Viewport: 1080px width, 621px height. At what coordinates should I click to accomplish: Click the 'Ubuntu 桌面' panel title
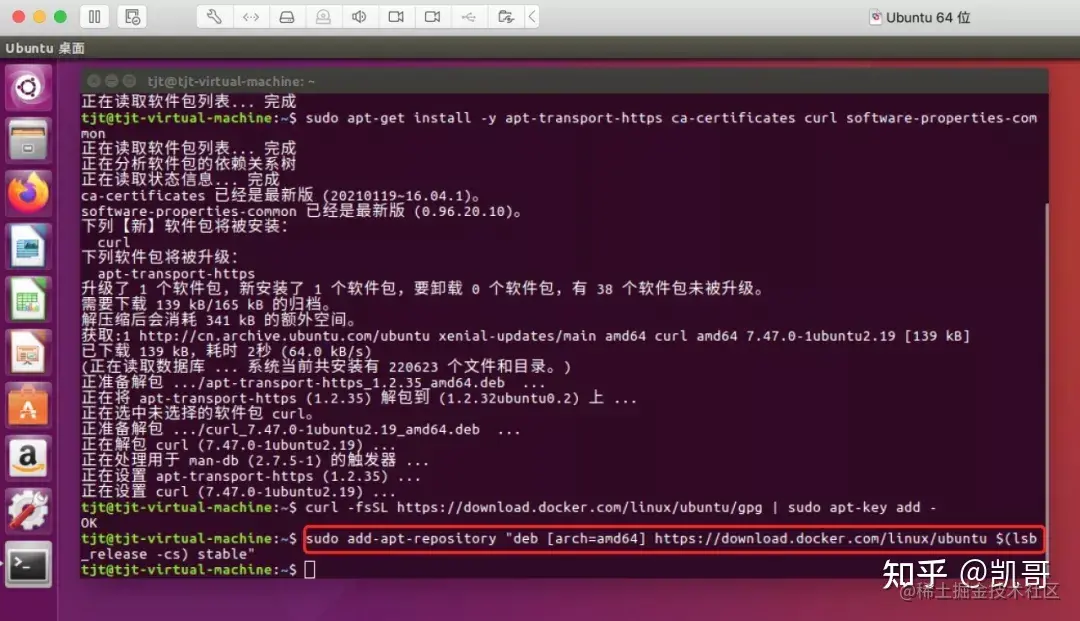[x=45, y=48]
